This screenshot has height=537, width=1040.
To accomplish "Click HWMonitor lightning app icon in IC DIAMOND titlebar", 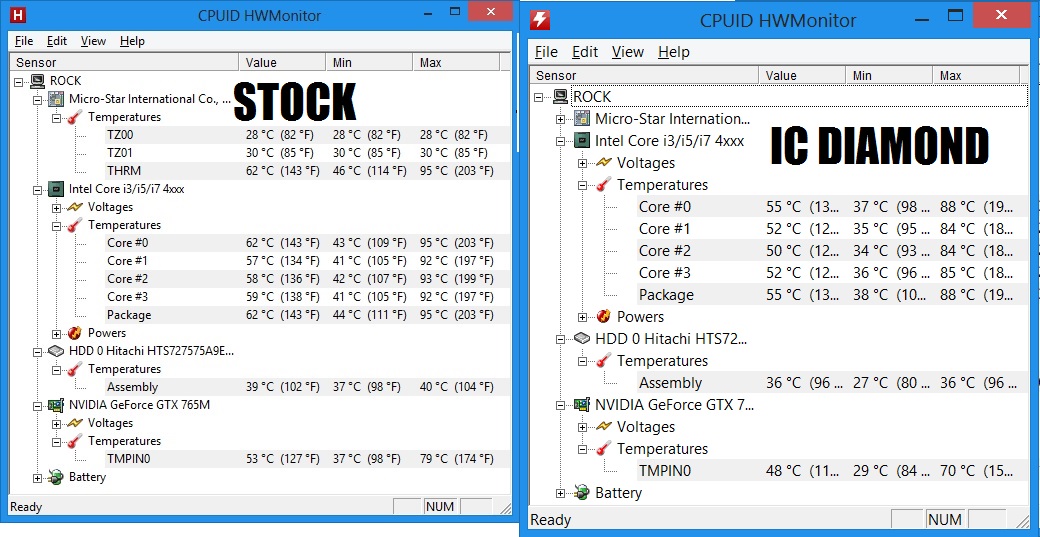I will pyautogui.click(x=540, y=20).
